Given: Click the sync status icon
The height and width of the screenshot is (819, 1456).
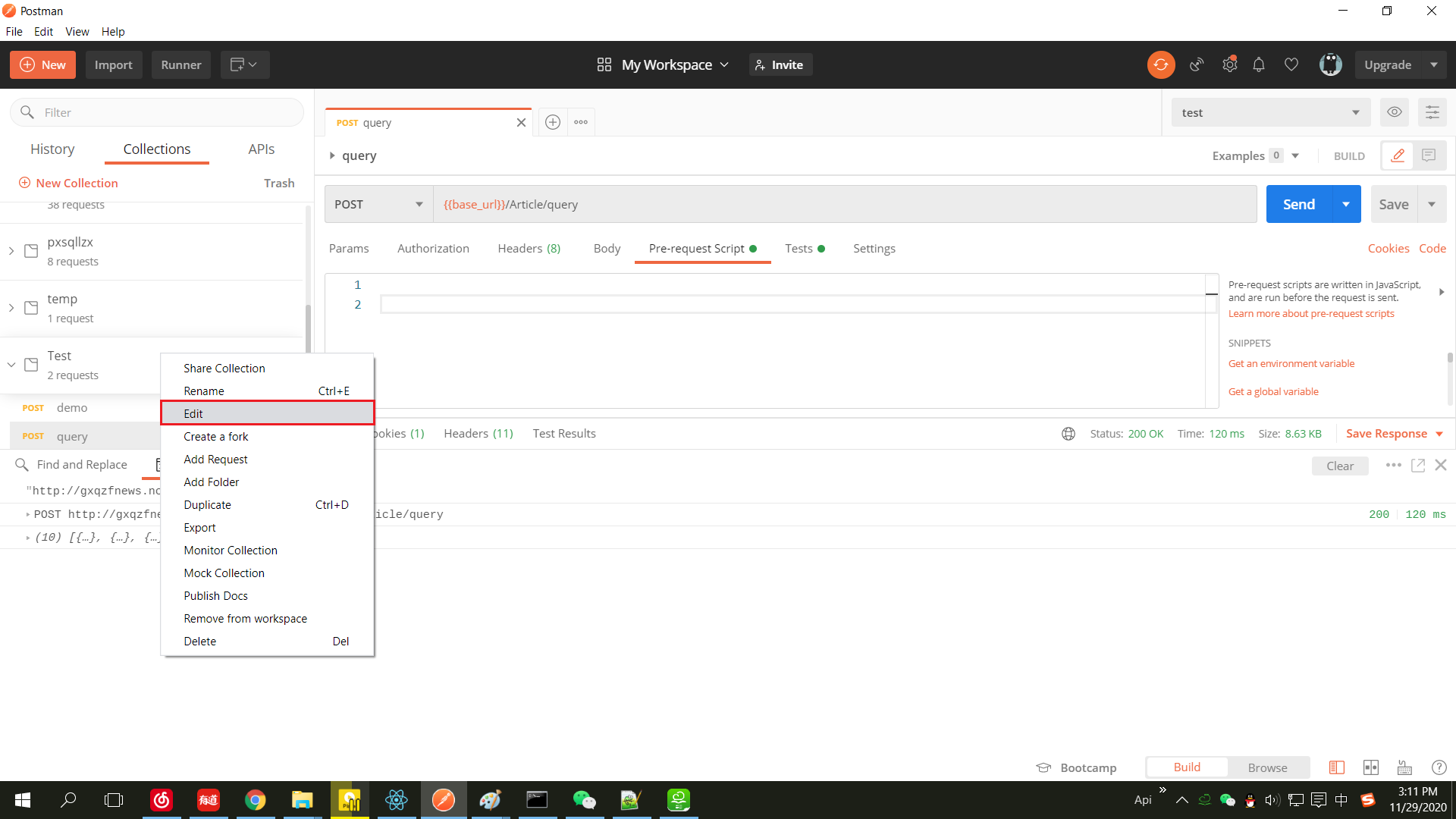Looking at the screenshot, I should (x=1160, y=64).
